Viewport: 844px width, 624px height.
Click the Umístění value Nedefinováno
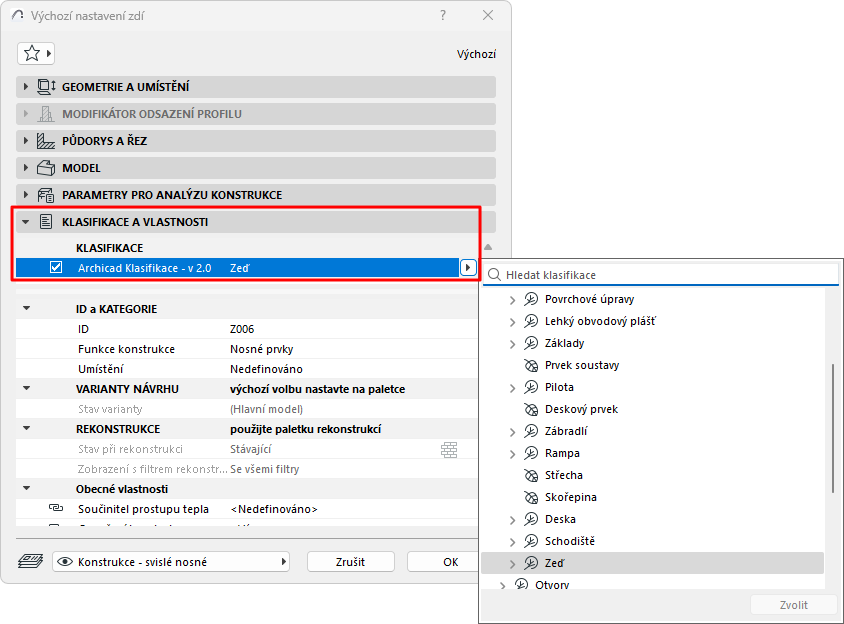(x=266, y=369)
